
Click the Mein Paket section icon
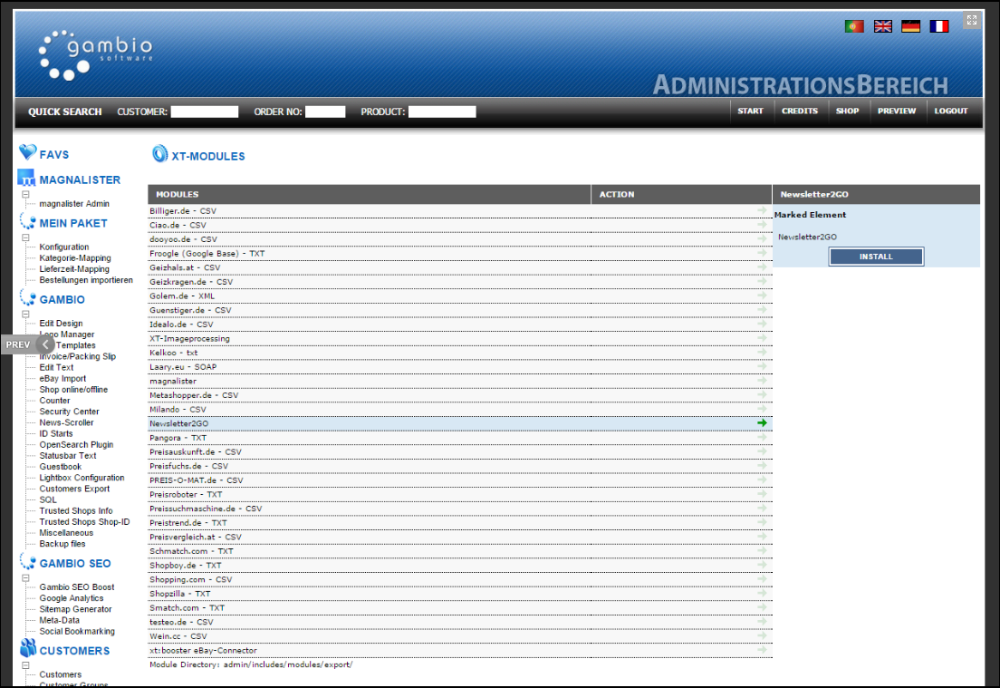tap(27, 221)
